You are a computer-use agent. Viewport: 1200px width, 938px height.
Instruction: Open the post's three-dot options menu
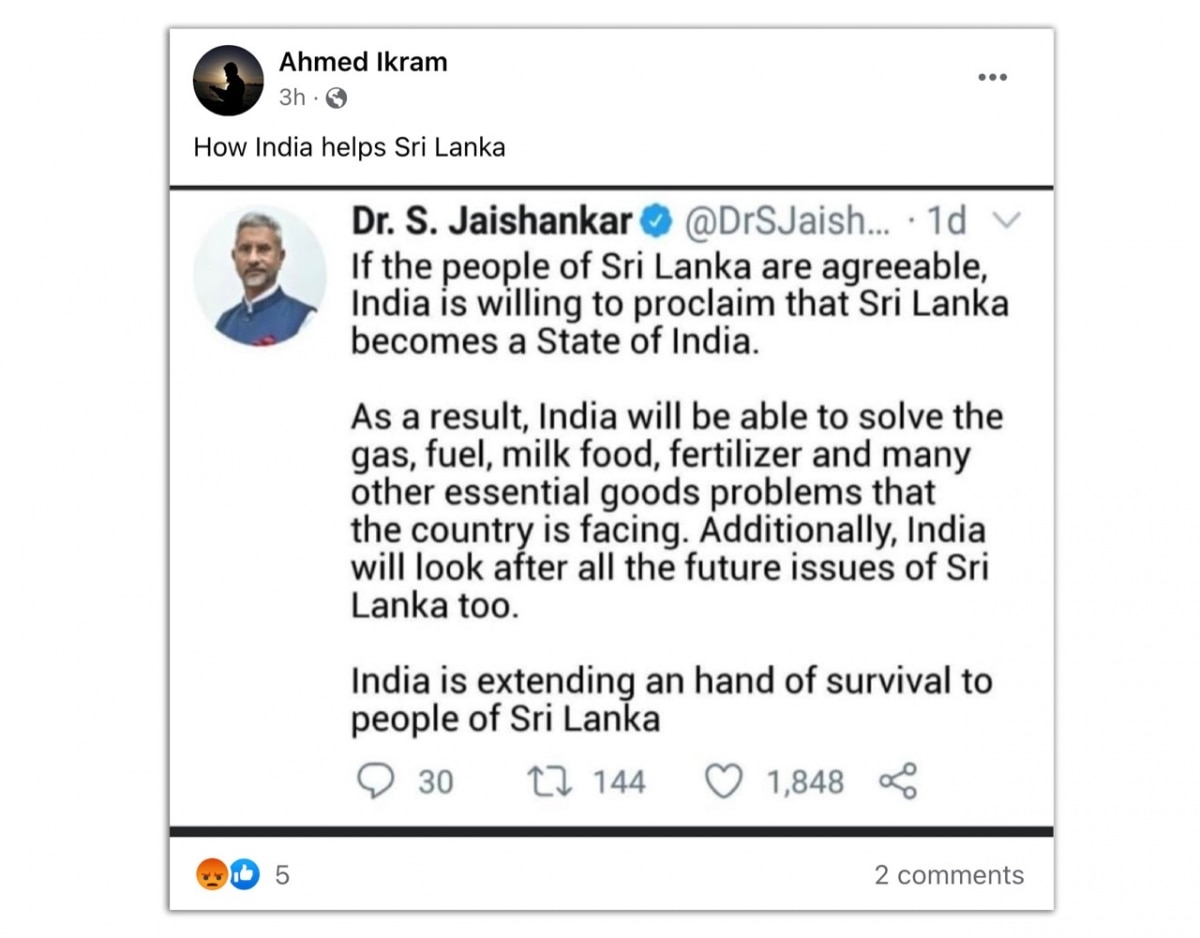tap(992, 78)
